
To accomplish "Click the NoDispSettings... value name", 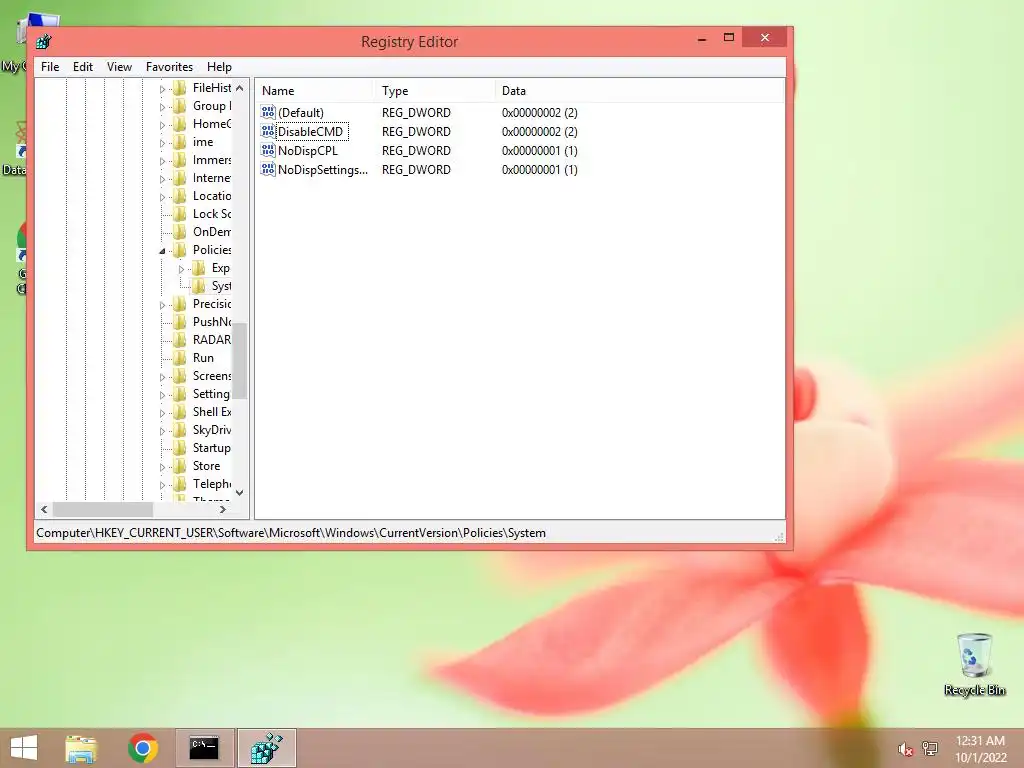I will 323,170.
